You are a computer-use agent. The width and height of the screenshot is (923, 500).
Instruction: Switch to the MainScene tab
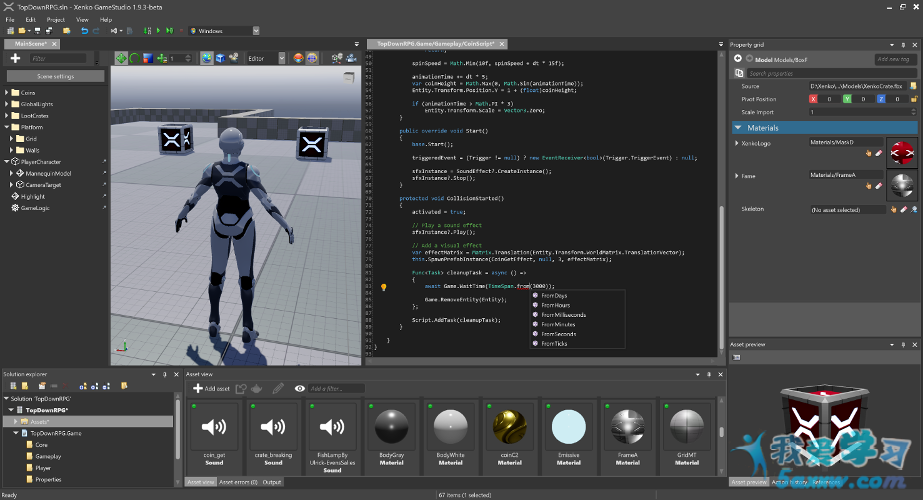pos(31,44)
